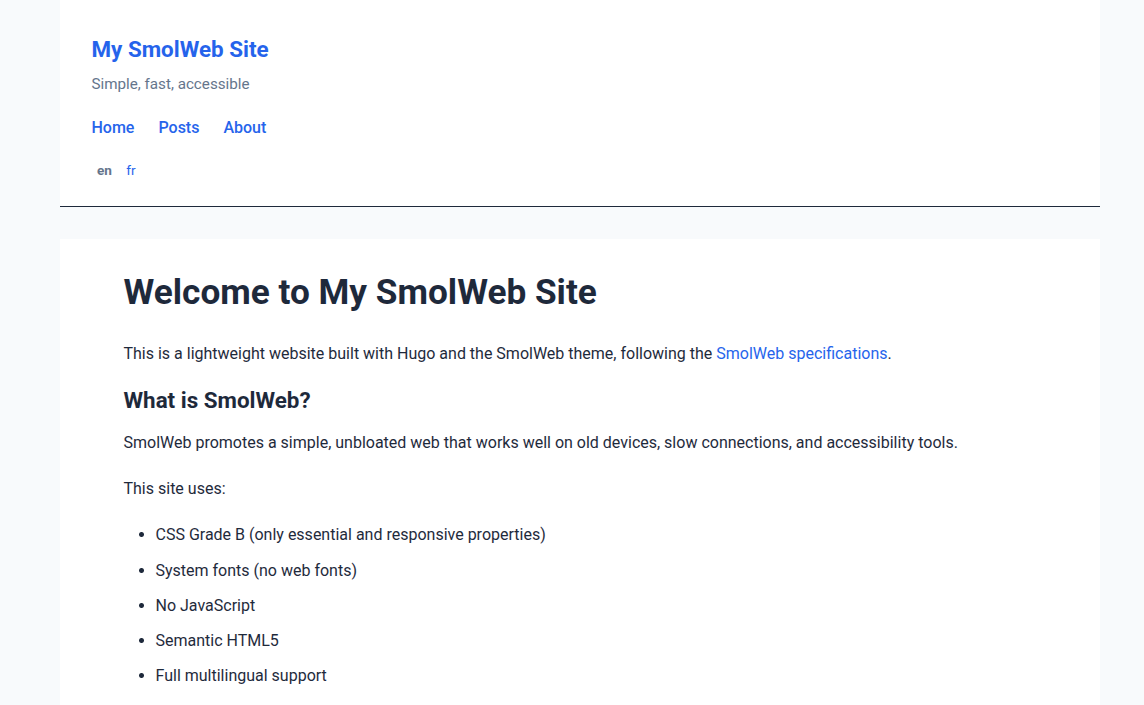This screenshot has height=705, width=1144.
Task: Click the Semantic HTML5 list item
Action: 217,640
